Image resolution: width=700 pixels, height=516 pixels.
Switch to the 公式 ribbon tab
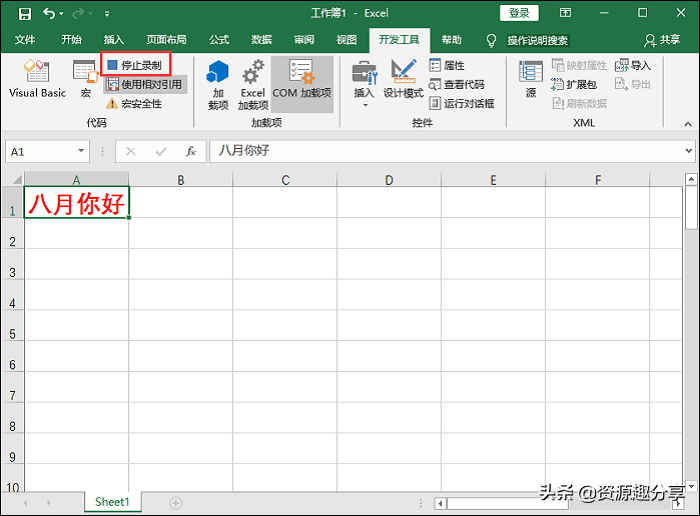click(219, 40)
